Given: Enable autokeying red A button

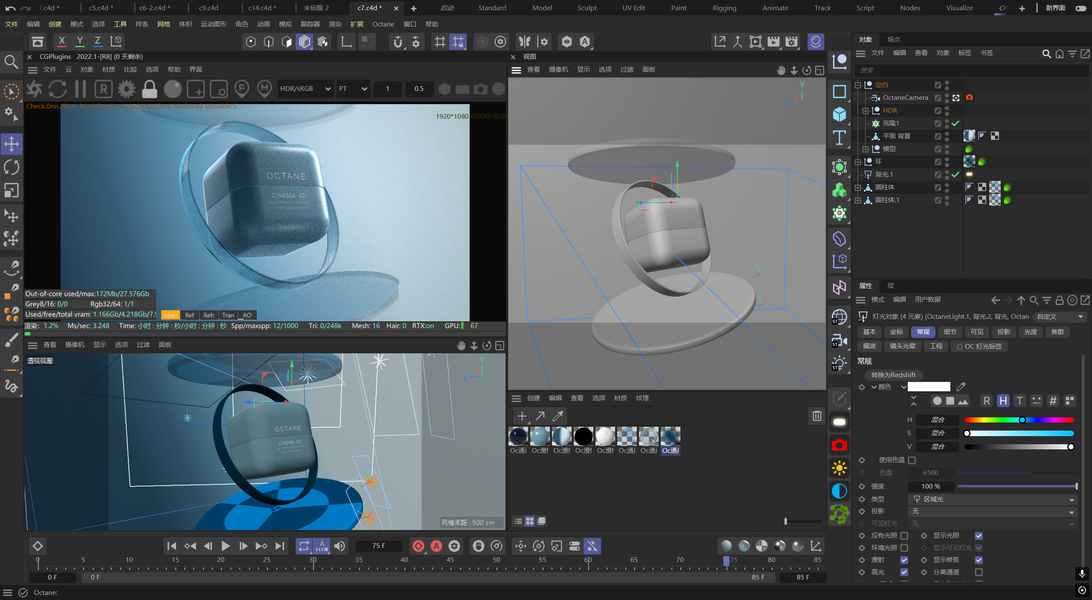Looking at the screenshot, I should click(x=437, y=546).
